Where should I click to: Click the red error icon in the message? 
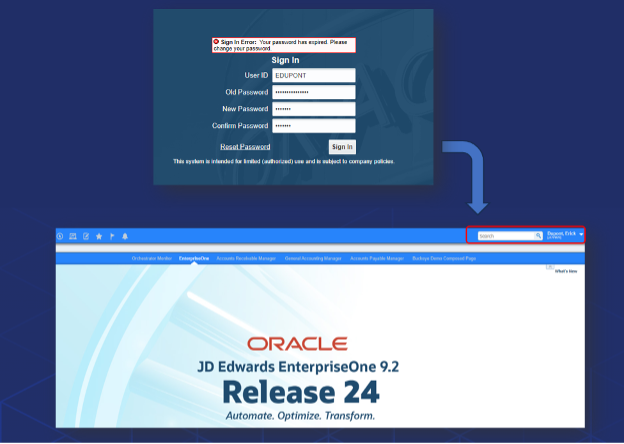click(216, 41)
